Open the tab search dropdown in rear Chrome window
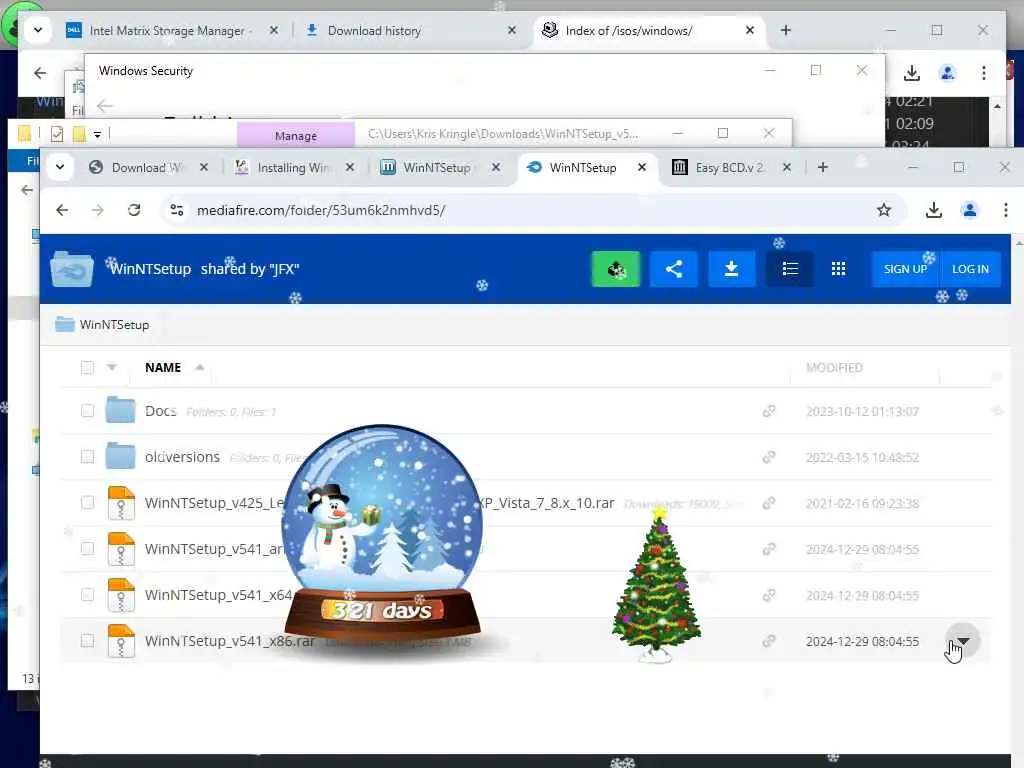This screenshot has width=1024, height=768. (x=38, y=30)
